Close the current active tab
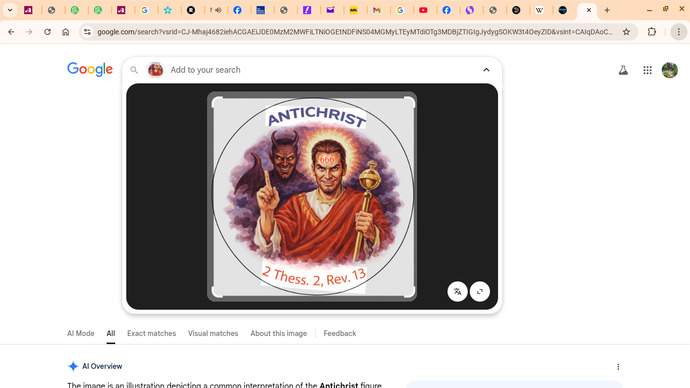Image resolution: width=690 pixels, height=388 pixels. pos(589,10)
